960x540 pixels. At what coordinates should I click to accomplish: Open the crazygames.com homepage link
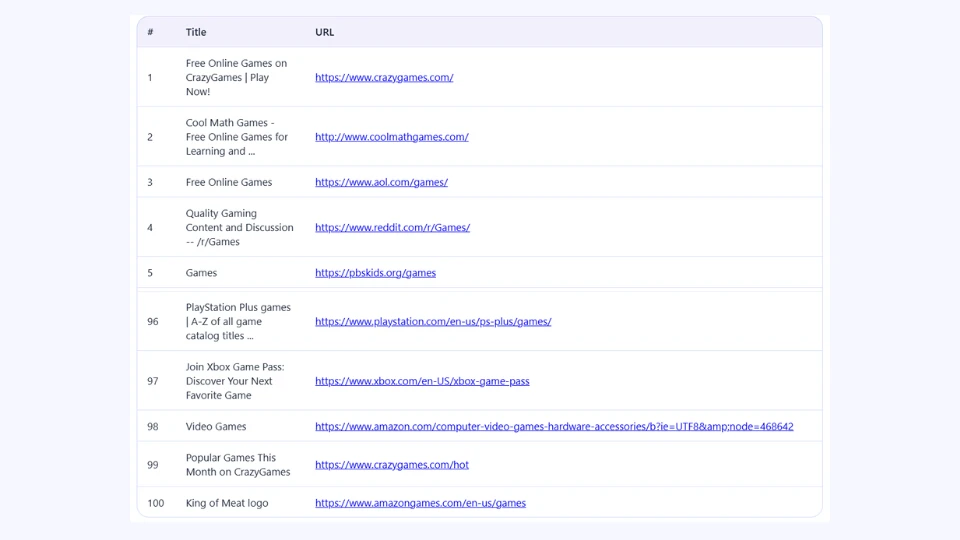tap(384, 77)
